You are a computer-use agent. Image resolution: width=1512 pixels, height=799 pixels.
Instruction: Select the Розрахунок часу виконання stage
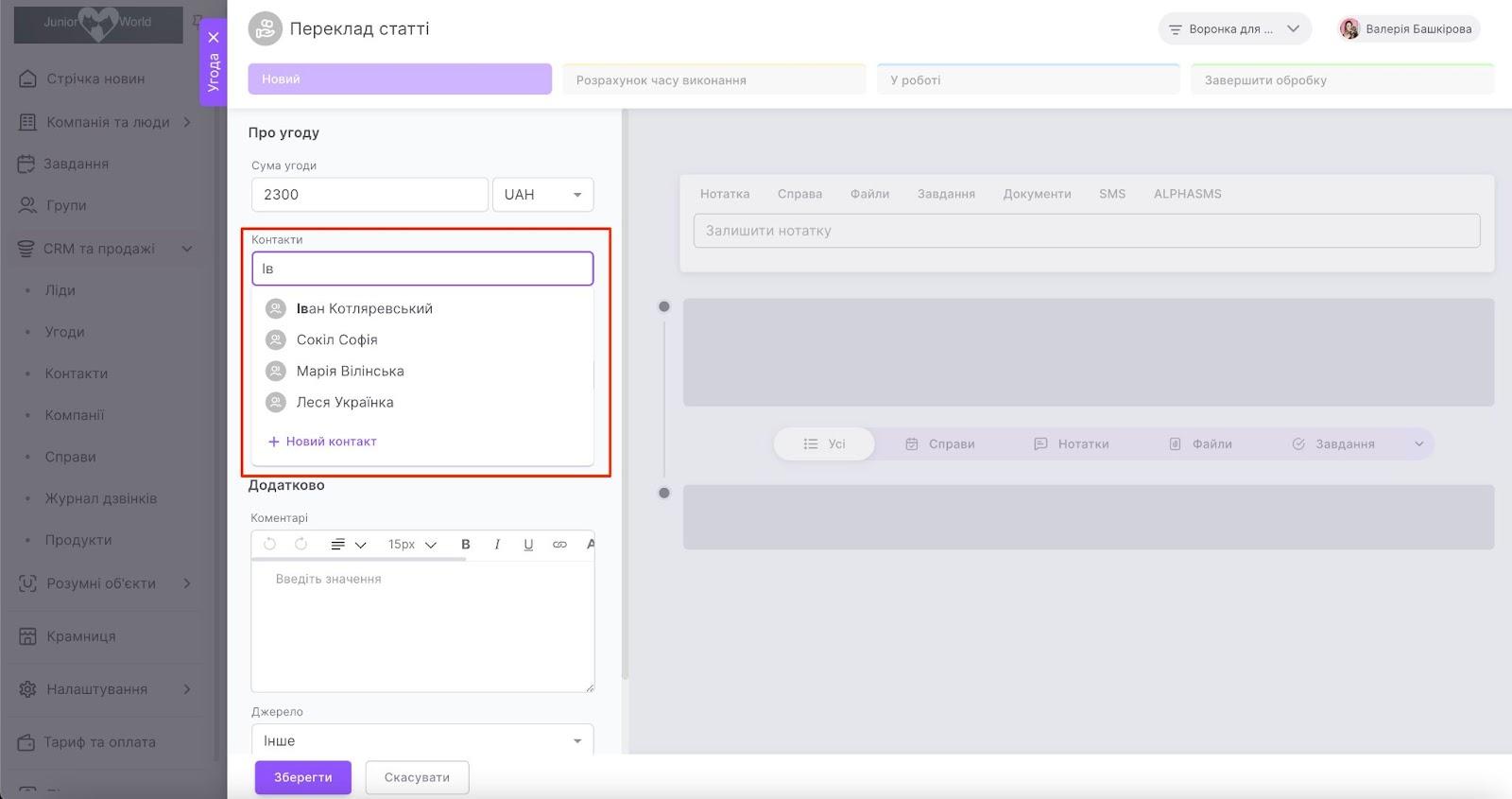(713, 80)
